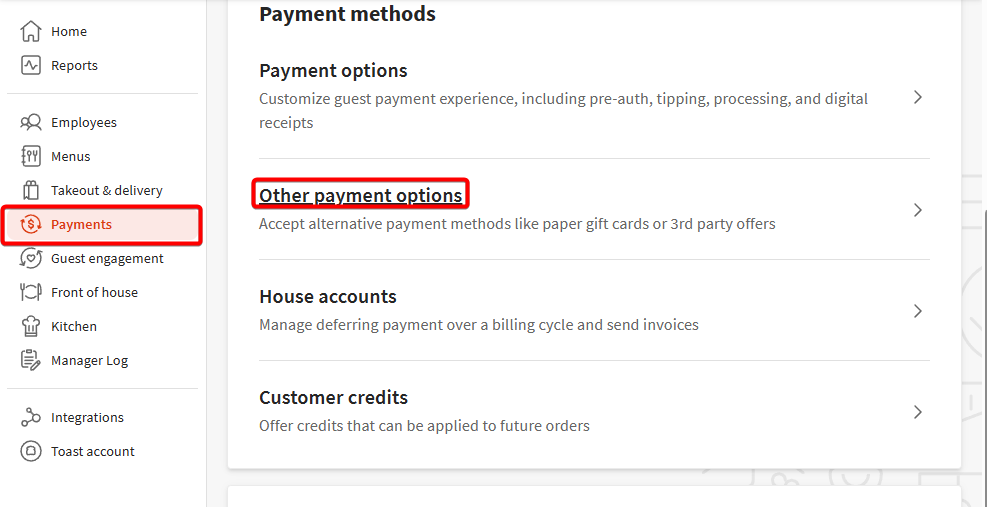Viewport: 987px width, 507px height.
Task: Open Reports from the sidebar
Action: coord(74,65)
